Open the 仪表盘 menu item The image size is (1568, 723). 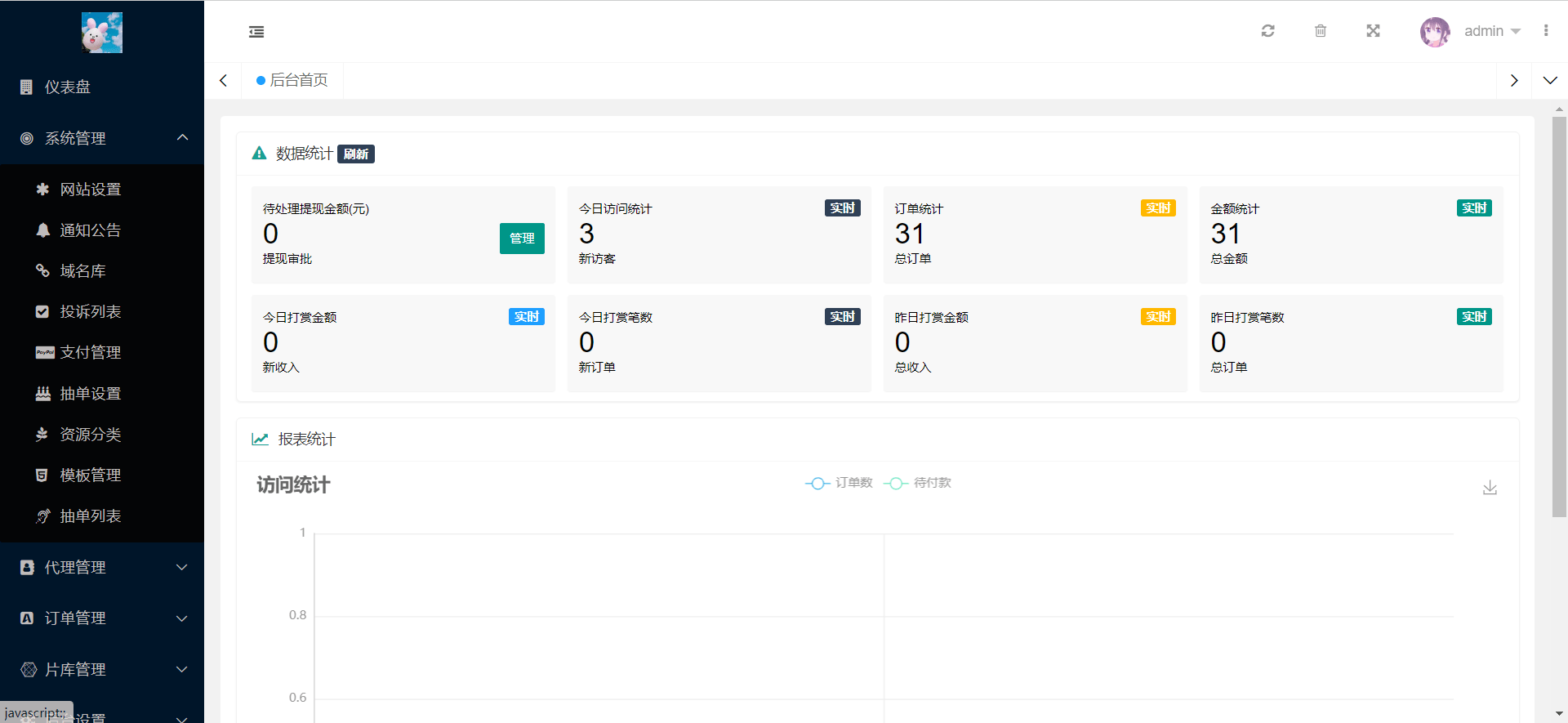102,87
